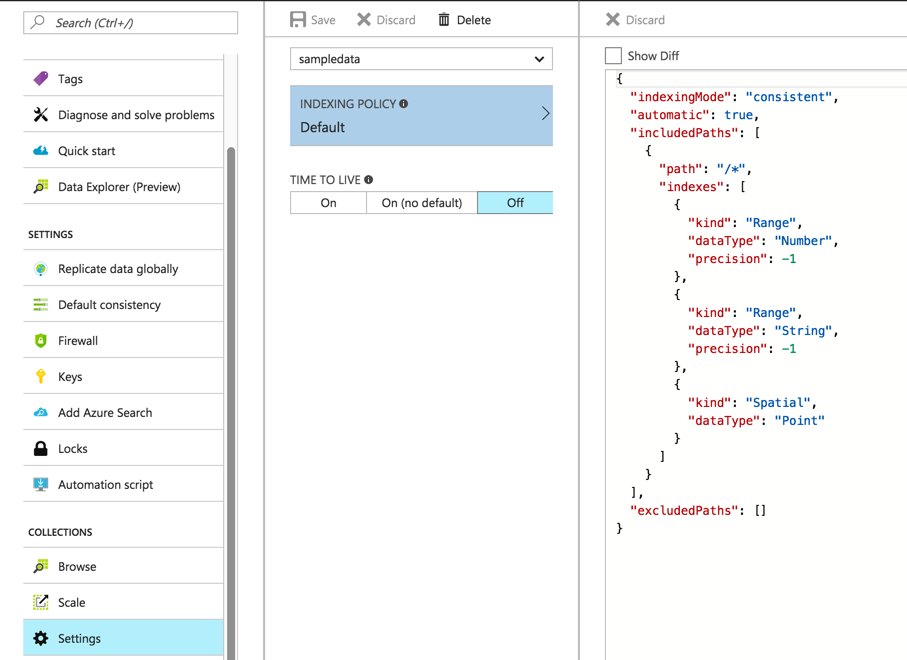The image size is (907, 660).
Task: Click the X icon of JSON pane Discard
Action: pos(613,20)
